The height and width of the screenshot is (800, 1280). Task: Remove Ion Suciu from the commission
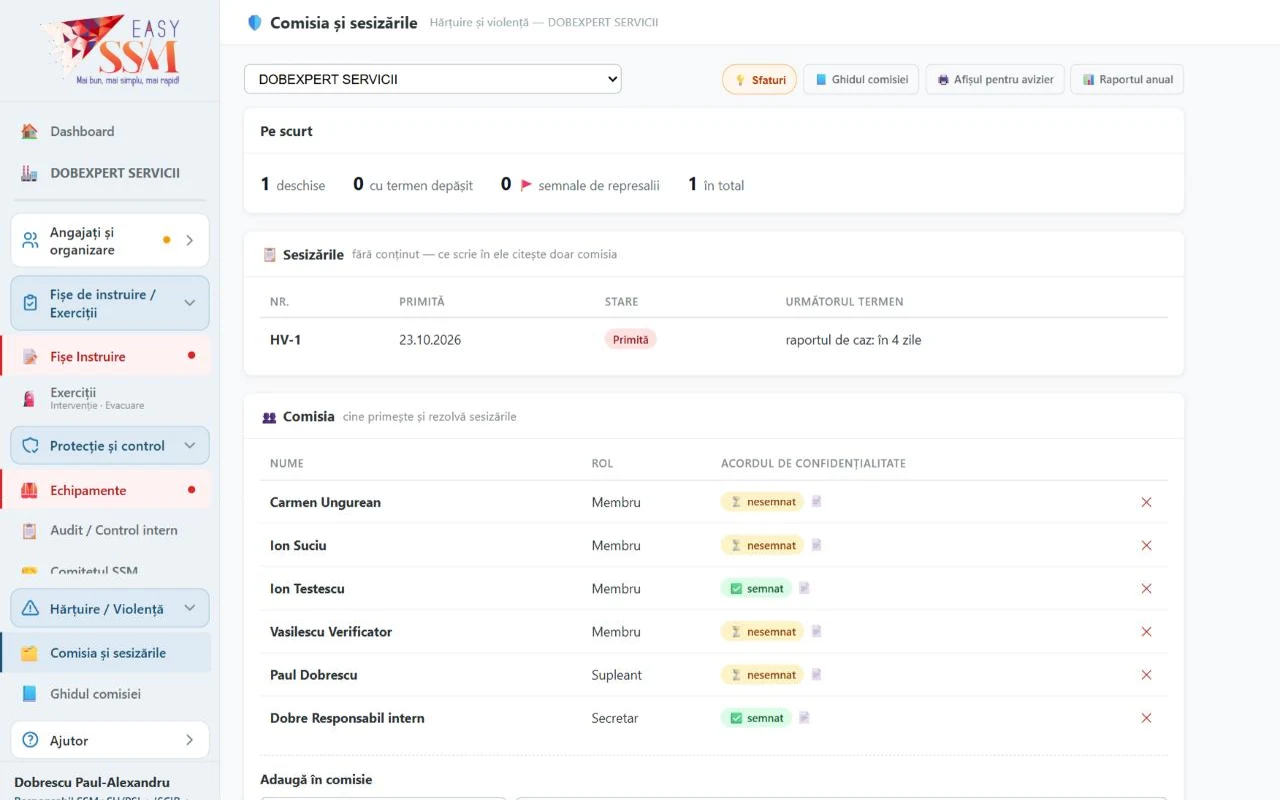pos(1146,545)
